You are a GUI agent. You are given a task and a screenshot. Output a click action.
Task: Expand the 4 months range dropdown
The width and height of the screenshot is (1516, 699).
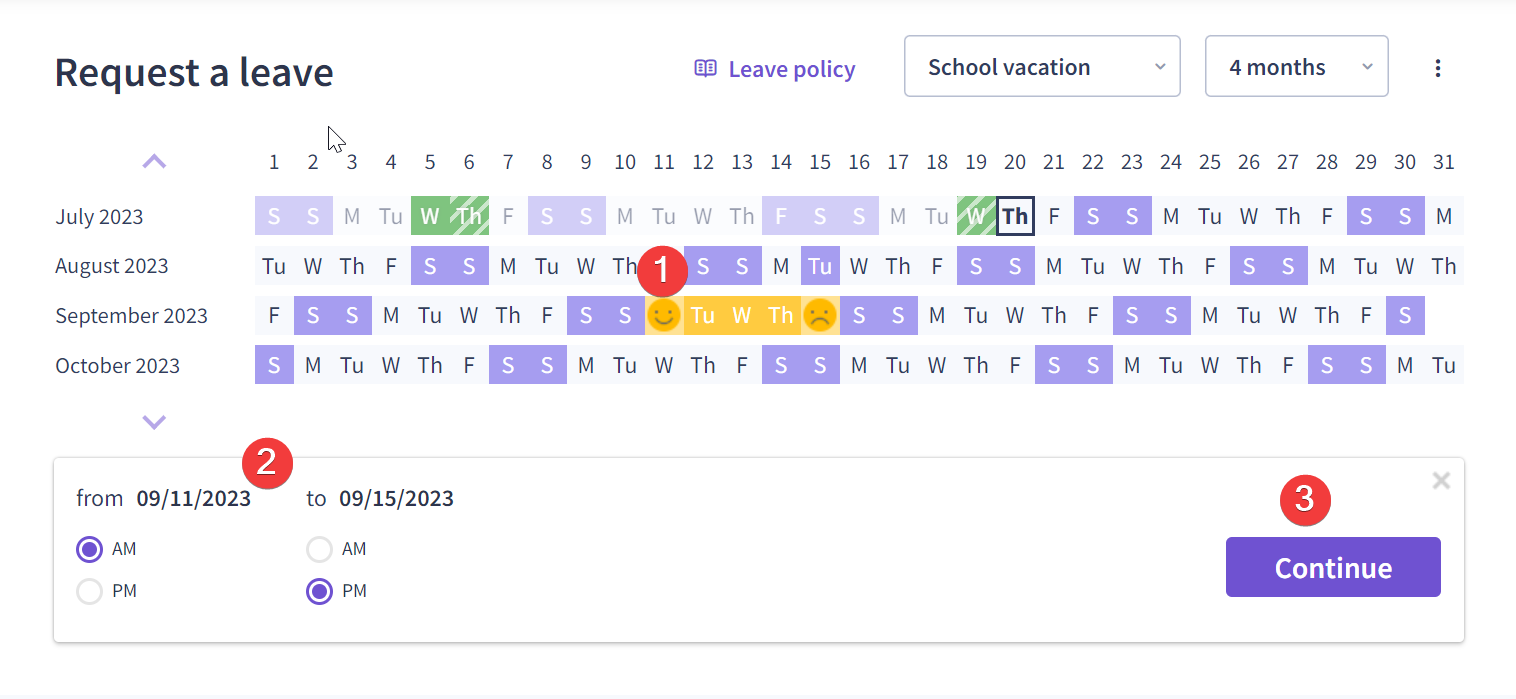click(1296, 67)
